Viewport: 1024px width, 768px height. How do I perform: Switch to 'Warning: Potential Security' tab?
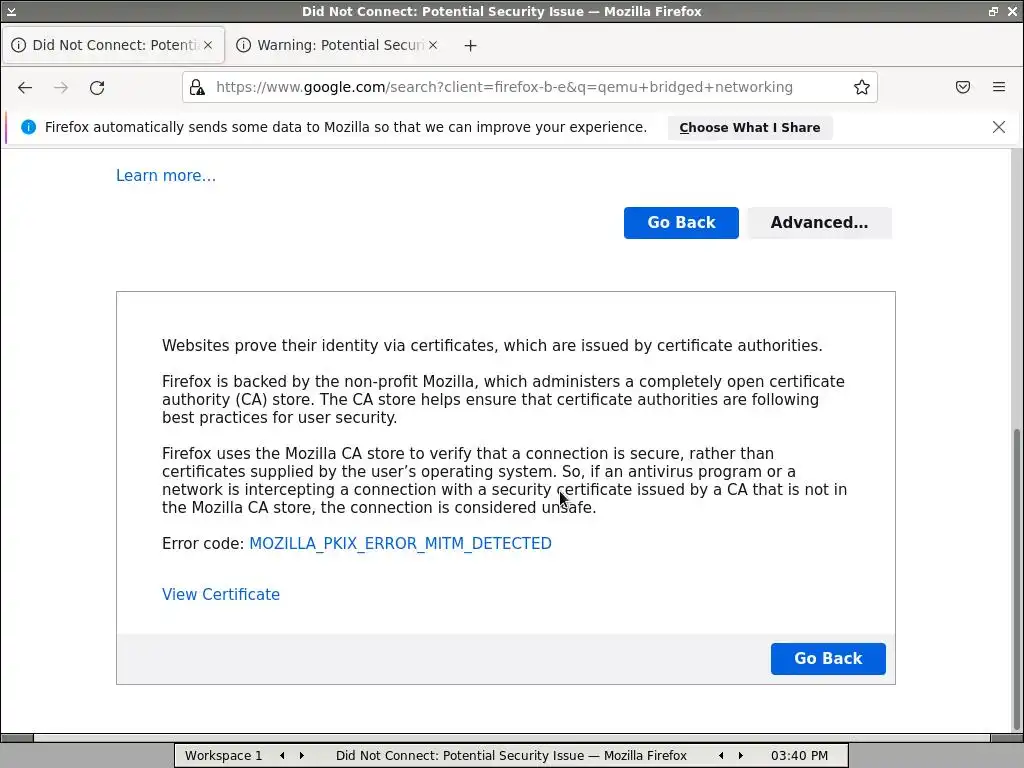tap(337, 45)
